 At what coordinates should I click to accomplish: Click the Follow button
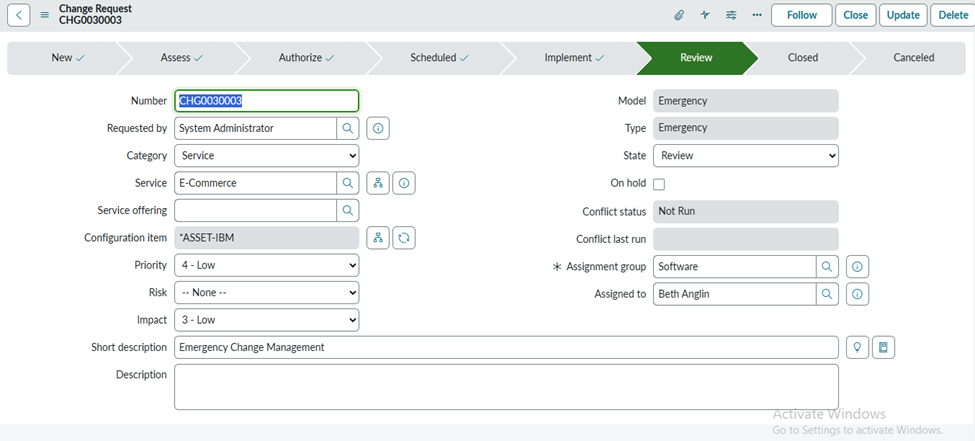[801, 15]
